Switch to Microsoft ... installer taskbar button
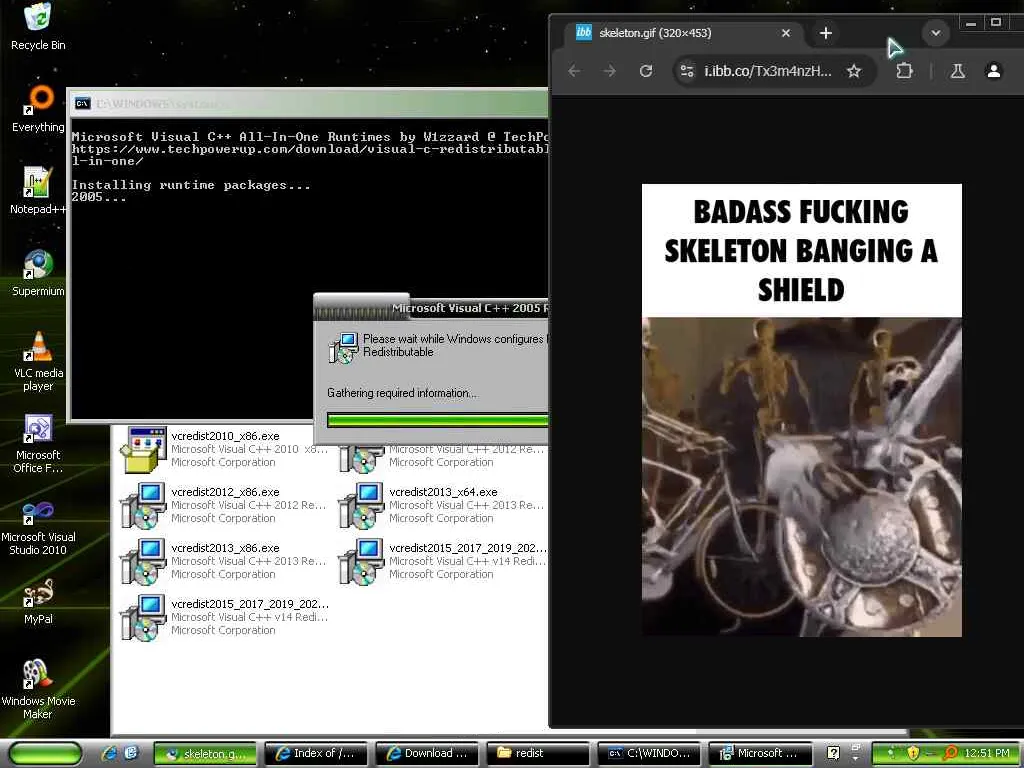The image size is (1024, 768). click(x=760, y=753)
